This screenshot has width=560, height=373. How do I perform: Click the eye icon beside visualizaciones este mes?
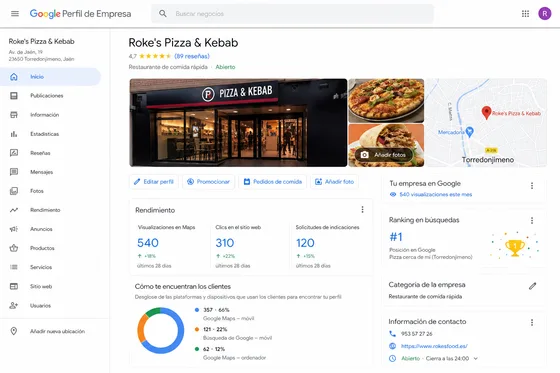click(x=393, y=194)
